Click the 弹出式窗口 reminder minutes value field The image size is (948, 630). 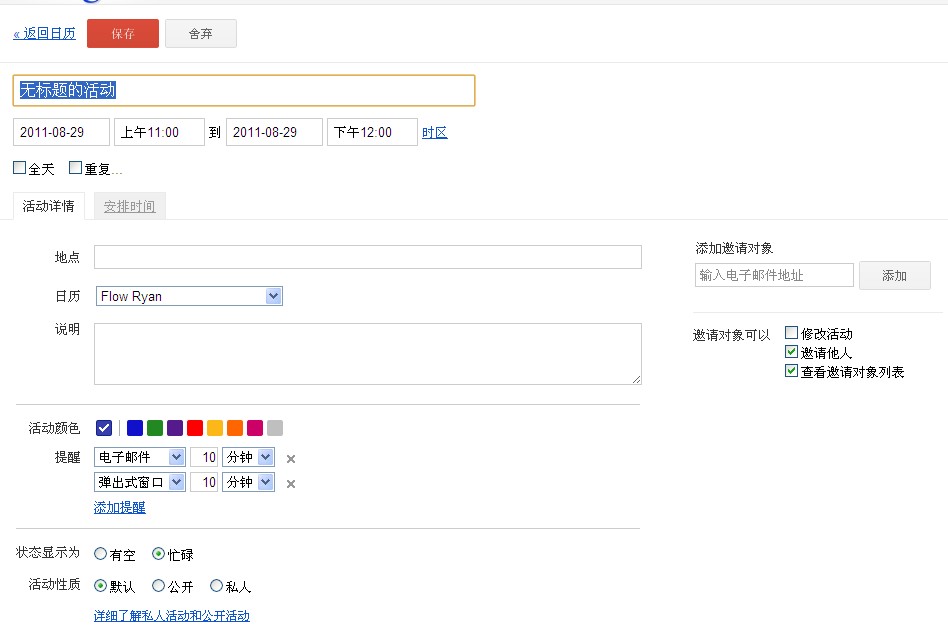pos(204,482)
